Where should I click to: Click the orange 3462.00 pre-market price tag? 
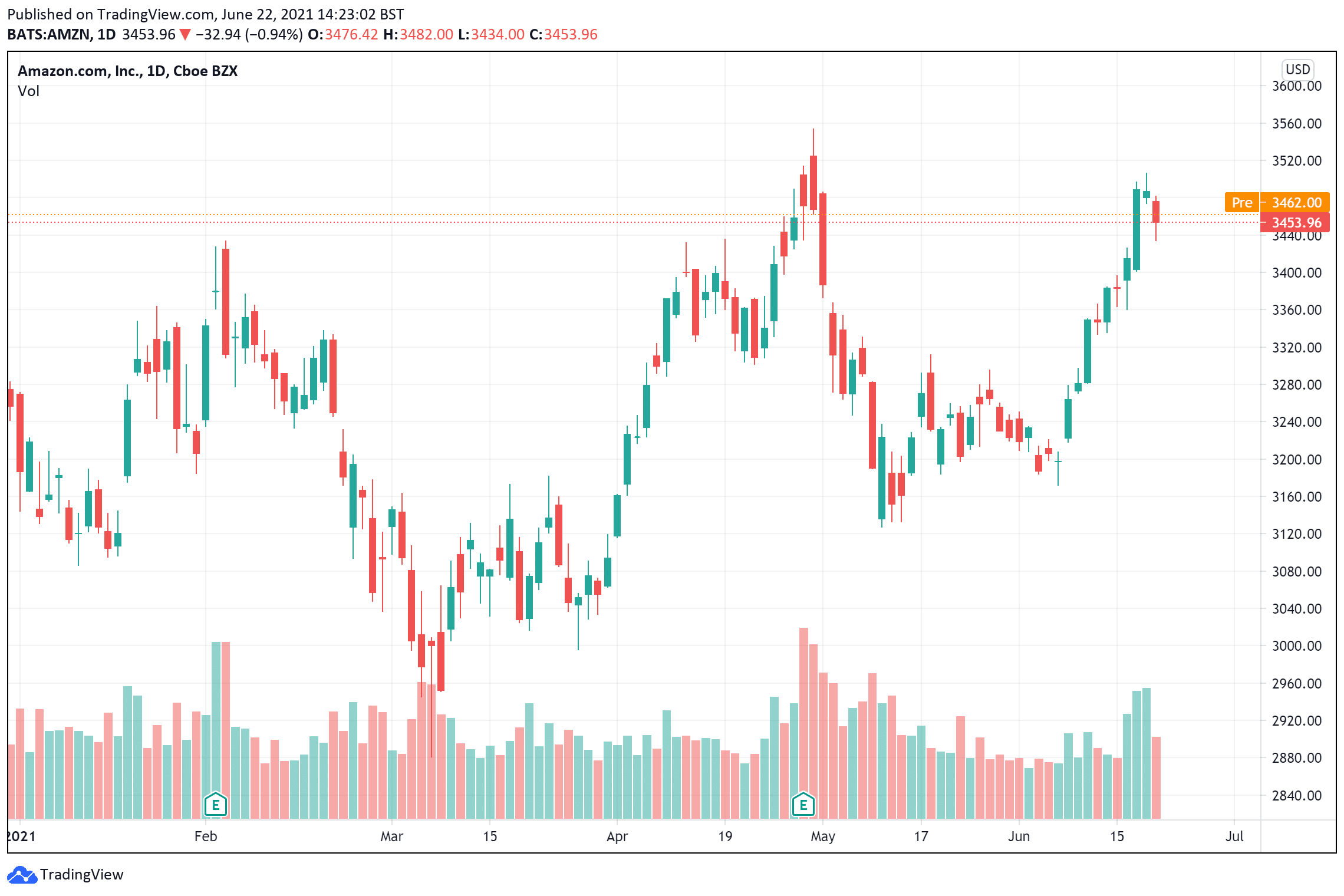(1295, 202)
